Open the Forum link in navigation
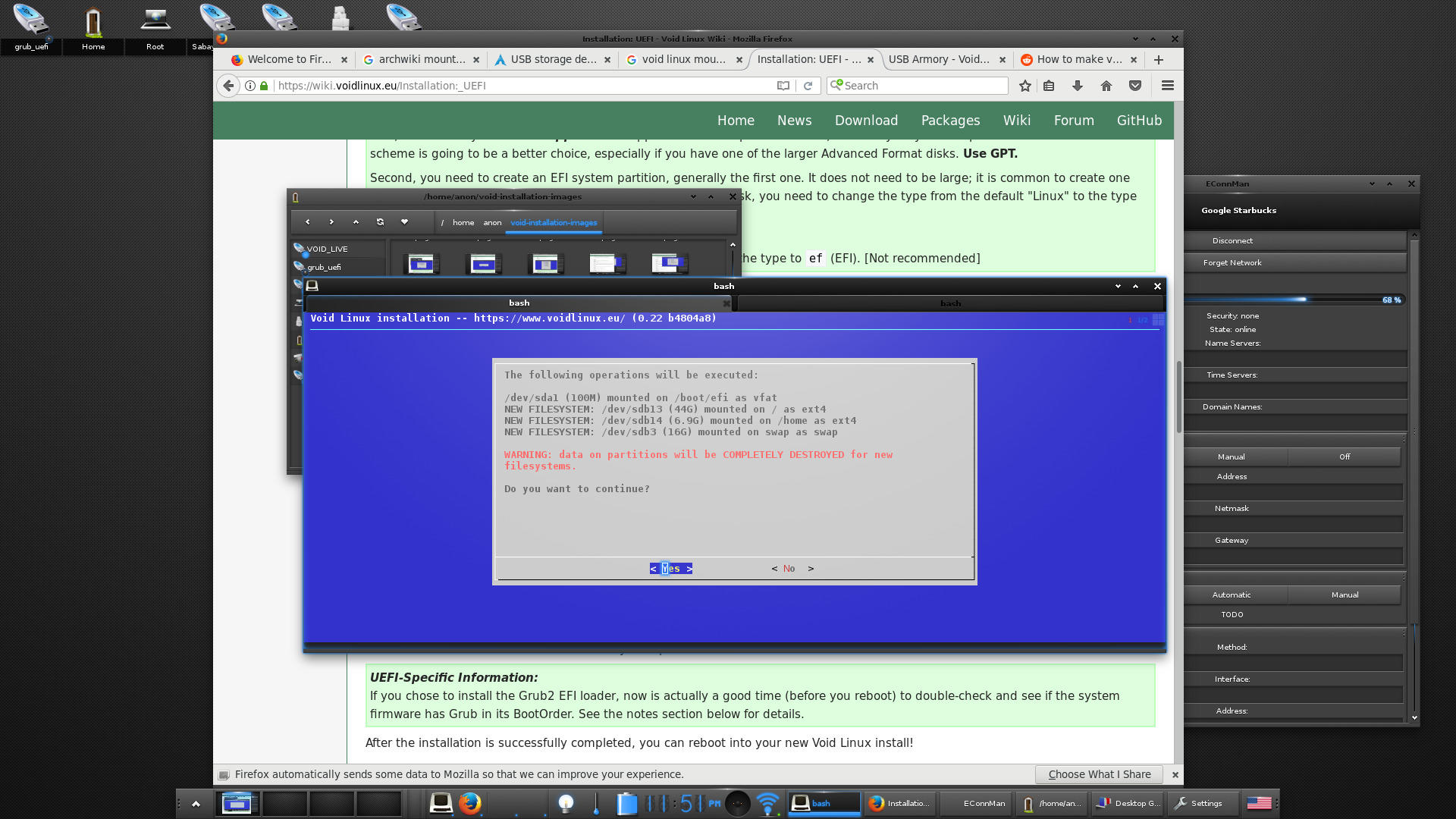Viewport: 1456px width, 819px height. tap(1074, 121)
